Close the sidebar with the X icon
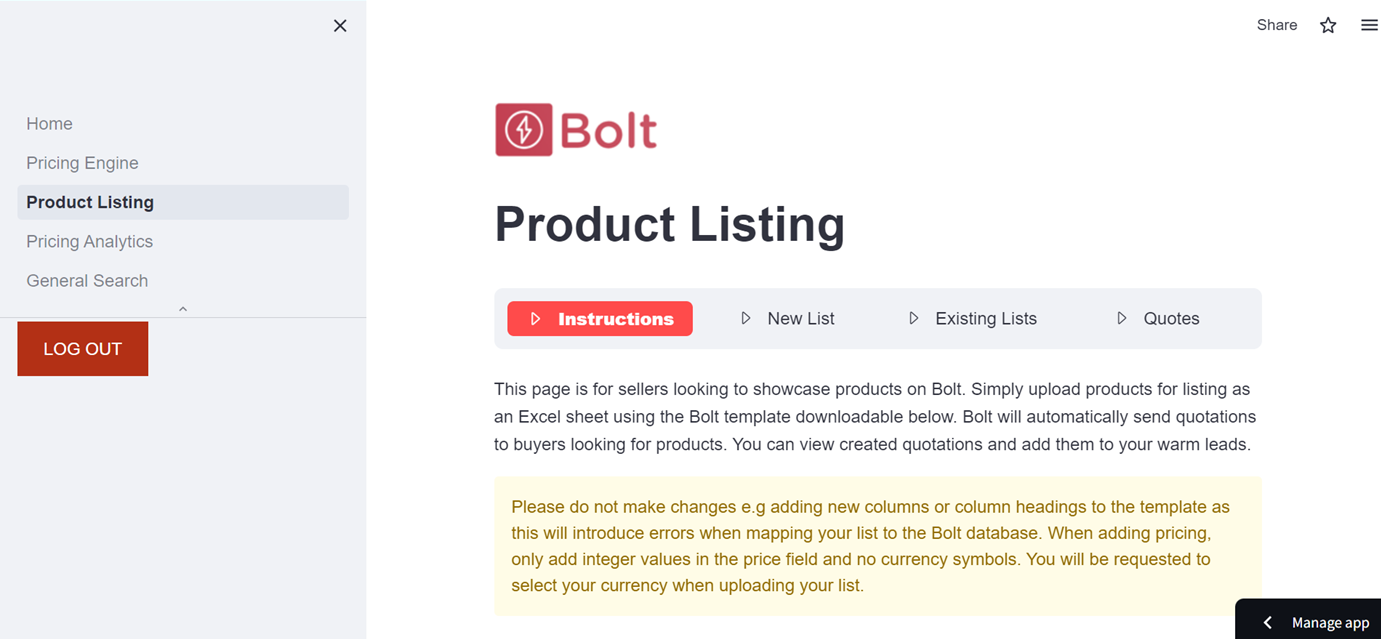The image size is (1381, 639). (x=340, y=25)
